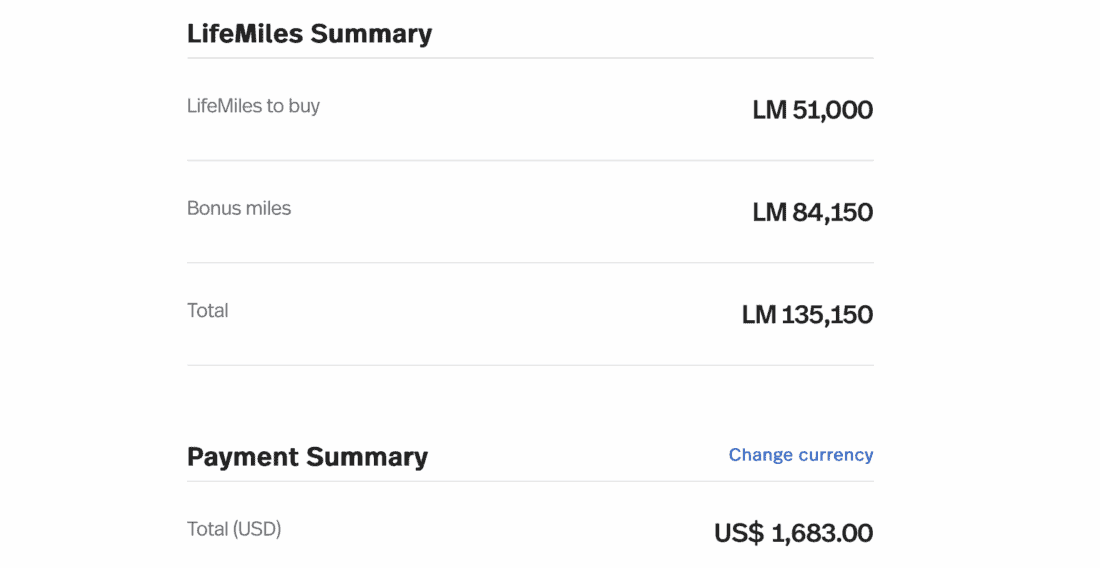Select the LM 51,000 miles amount
The image size is (1100, 568).
[x=812, y=110]
